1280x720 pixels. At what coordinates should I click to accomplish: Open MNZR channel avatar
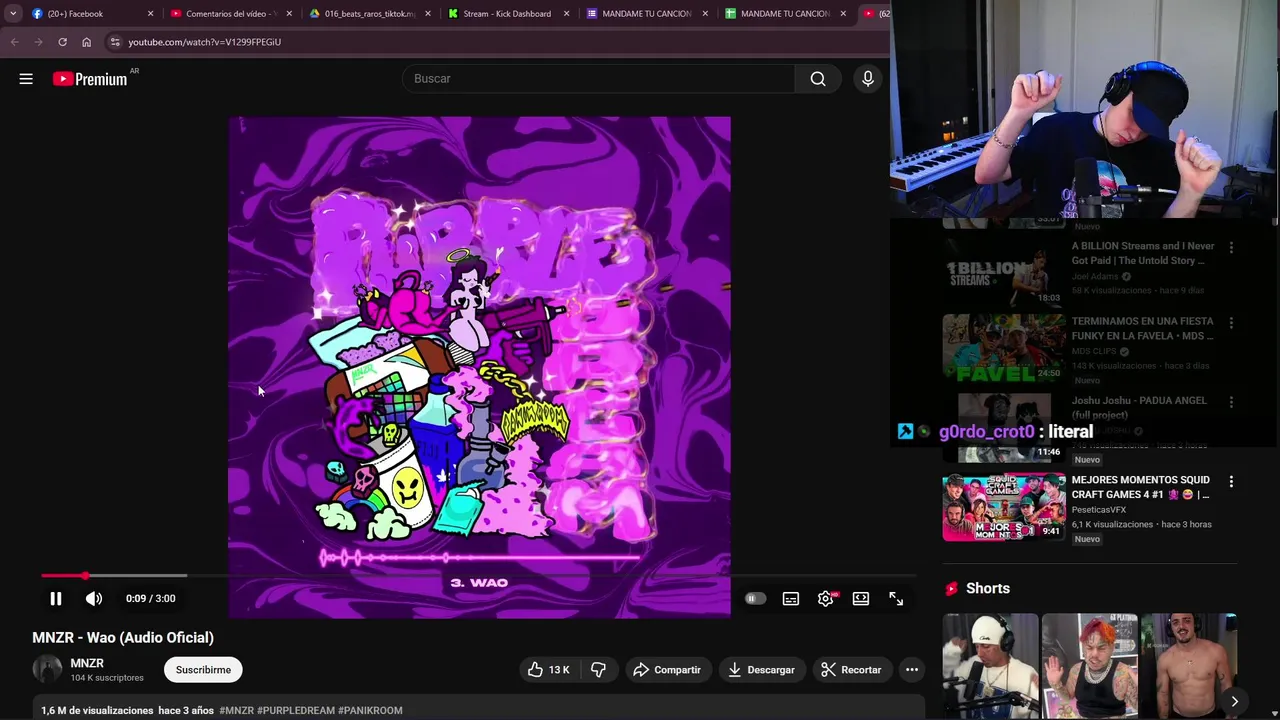pos(47,670)
